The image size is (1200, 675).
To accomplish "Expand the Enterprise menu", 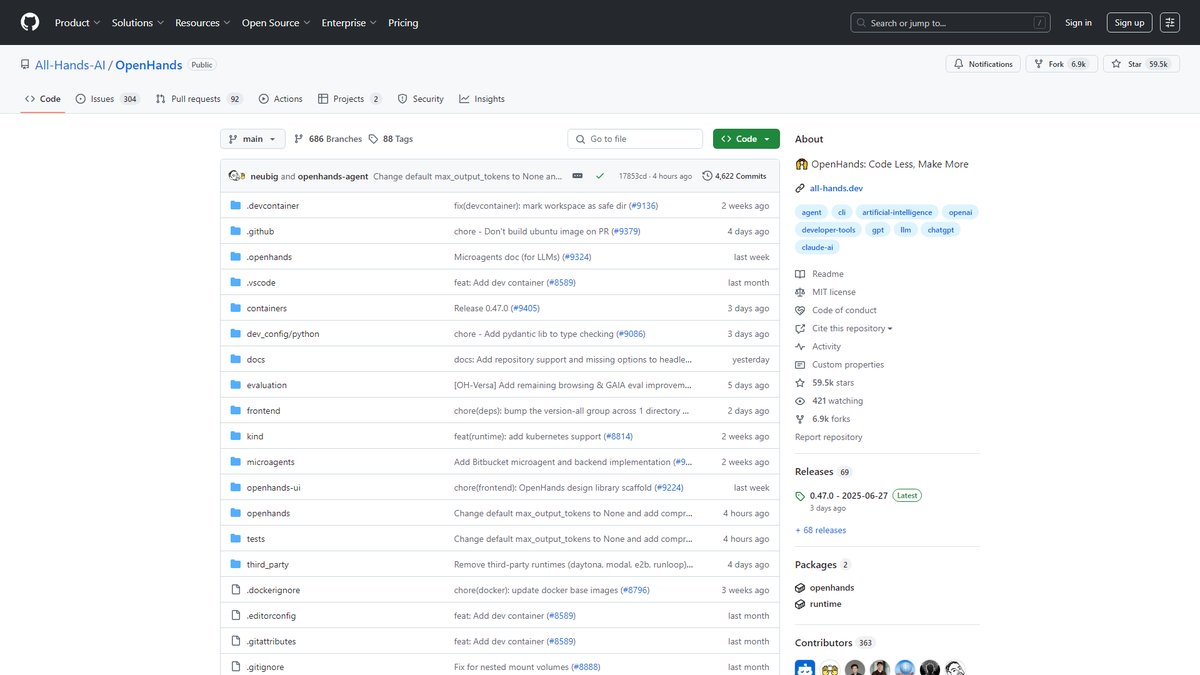I will 349,22.
